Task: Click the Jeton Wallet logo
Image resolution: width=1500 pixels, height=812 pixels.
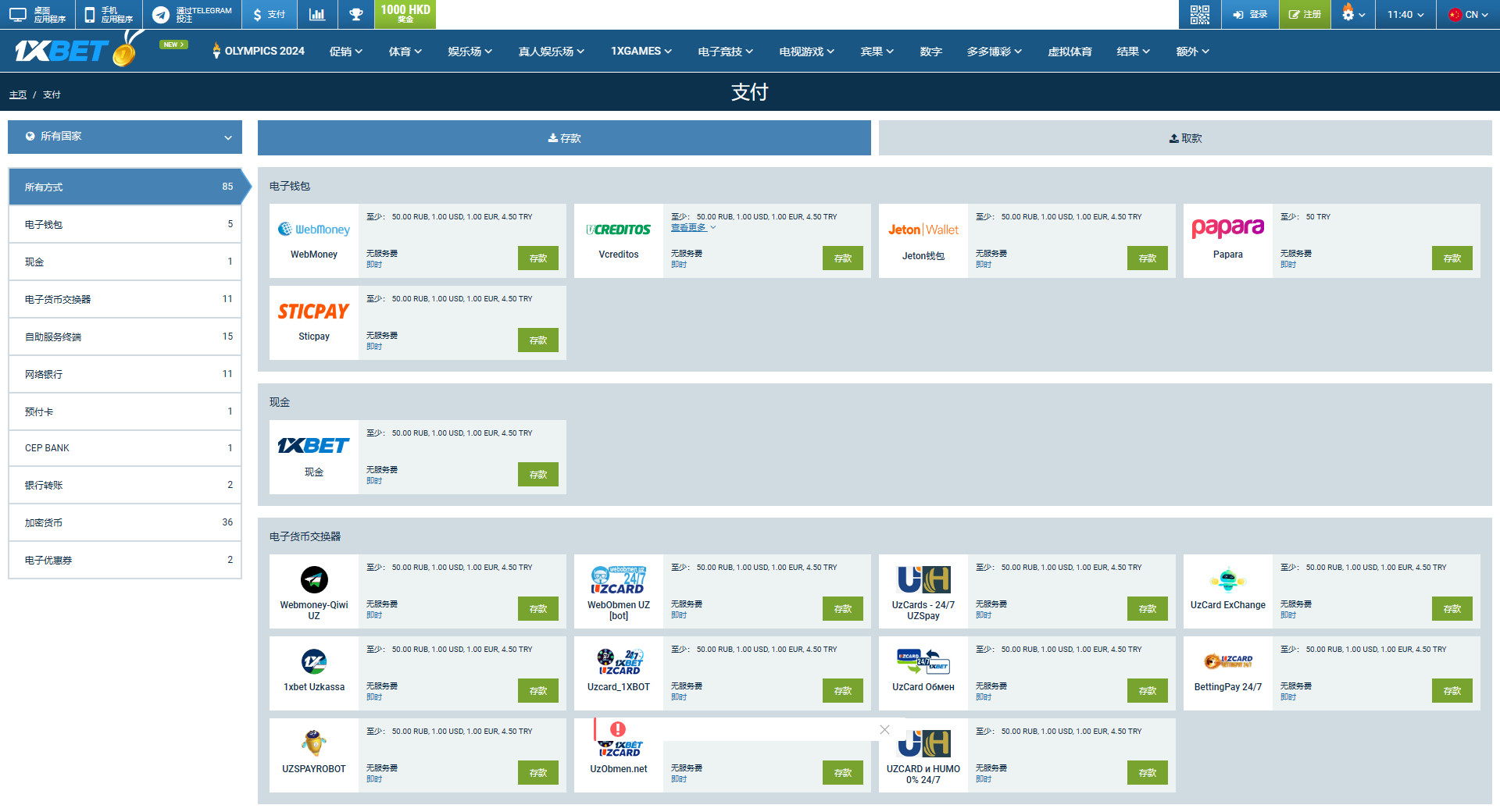Action: 923,230
